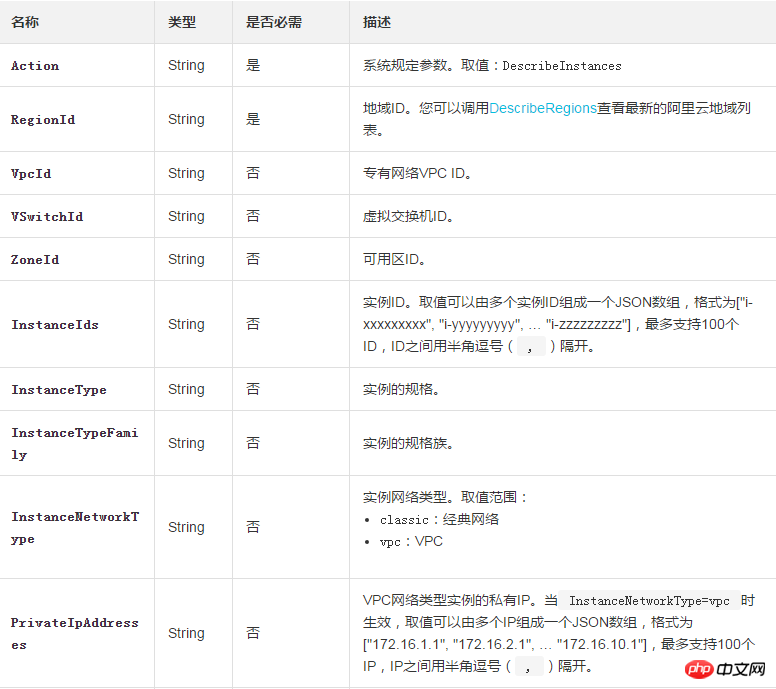Select the Action parameter name
Screen dimensions: 776x689
[35, 66]
